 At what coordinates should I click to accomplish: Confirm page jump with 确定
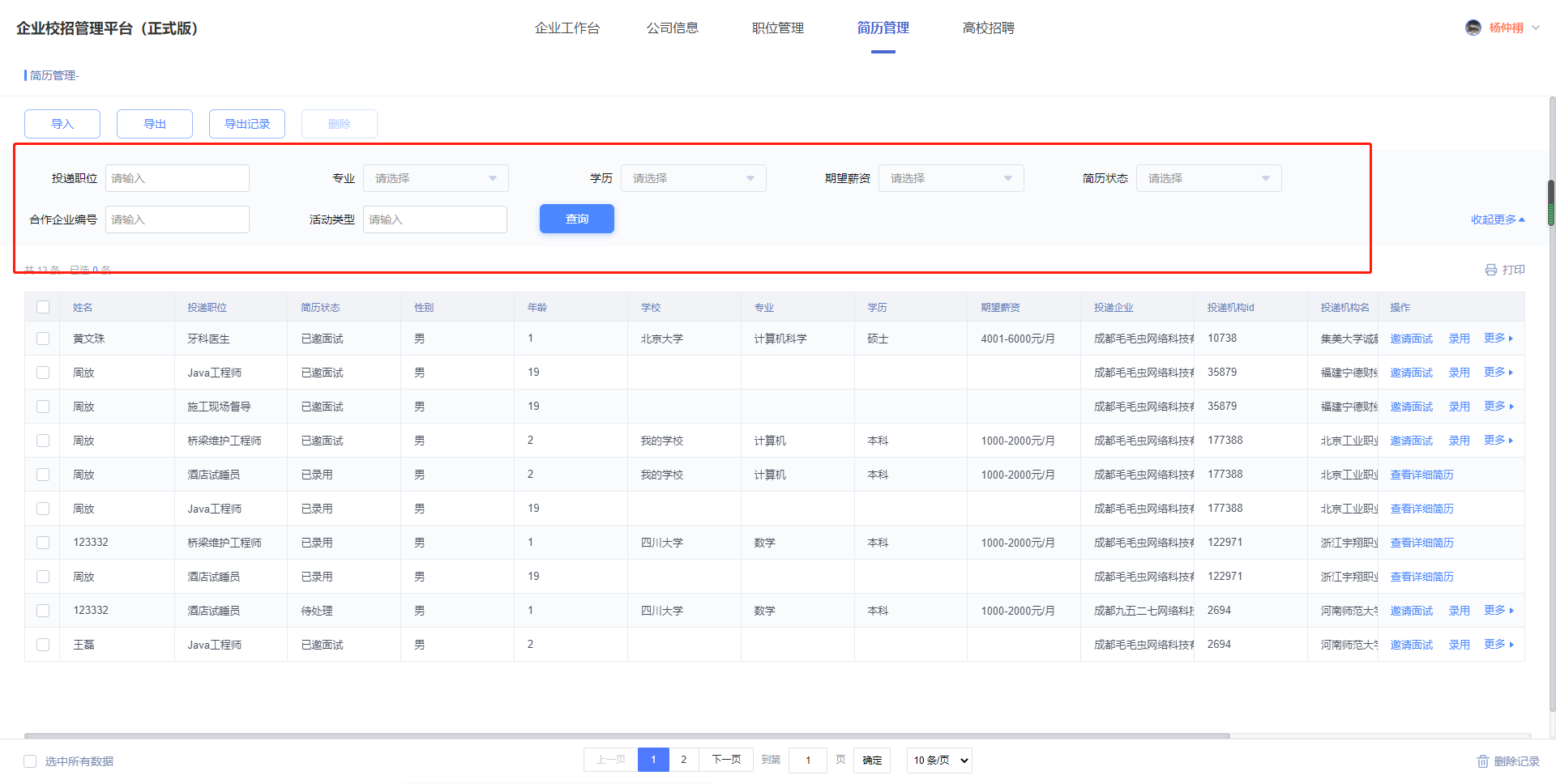872,761
